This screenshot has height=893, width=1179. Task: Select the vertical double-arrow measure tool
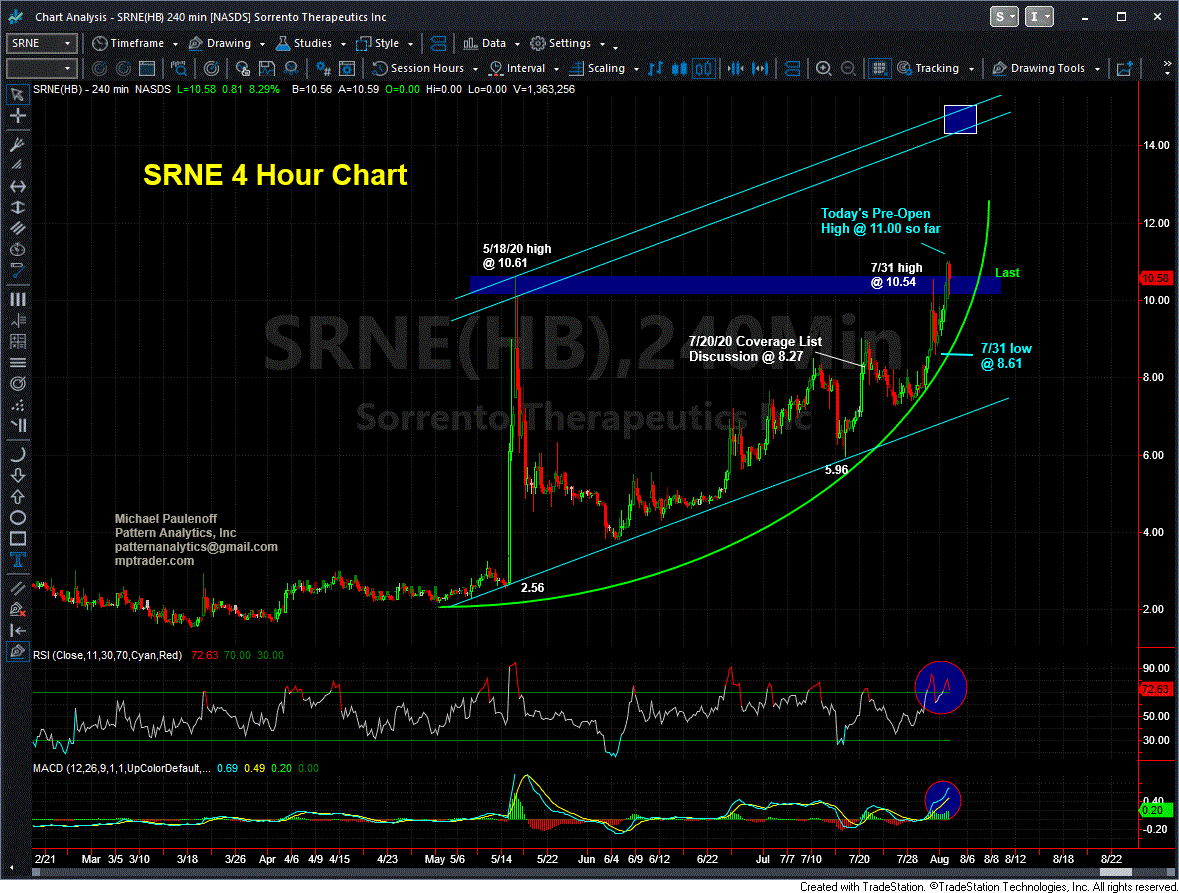[17, 207]
